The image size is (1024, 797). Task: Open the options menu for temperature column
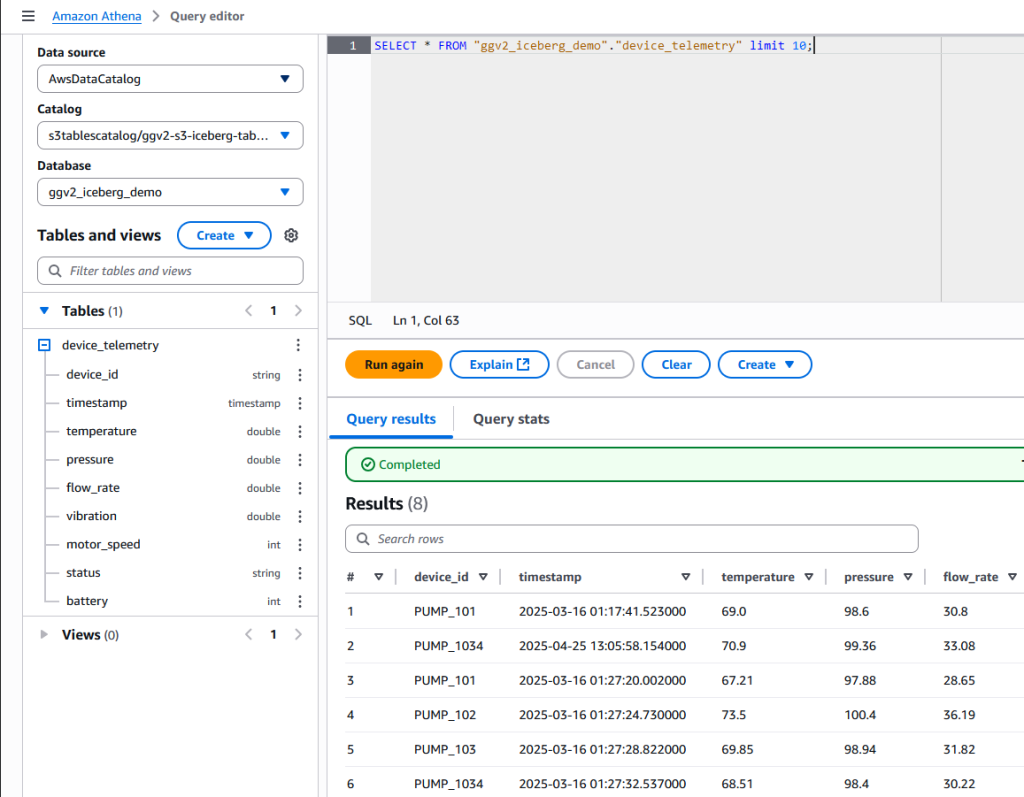point(297,431)
